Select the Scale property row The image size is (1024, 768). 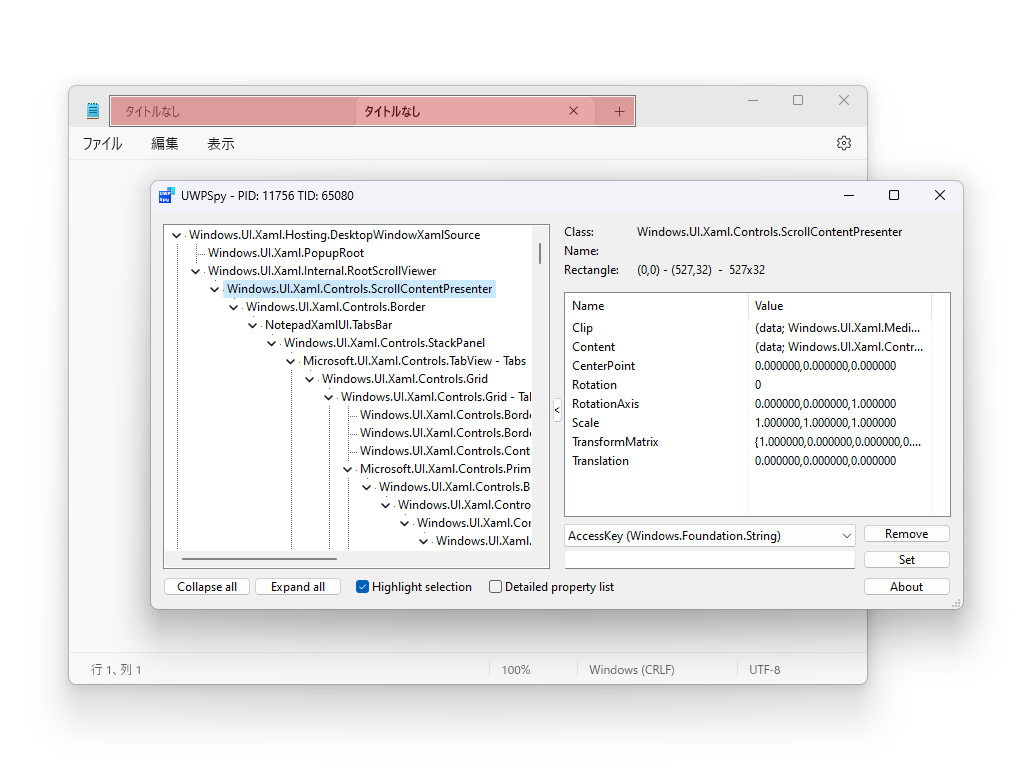tap(748, 423)
